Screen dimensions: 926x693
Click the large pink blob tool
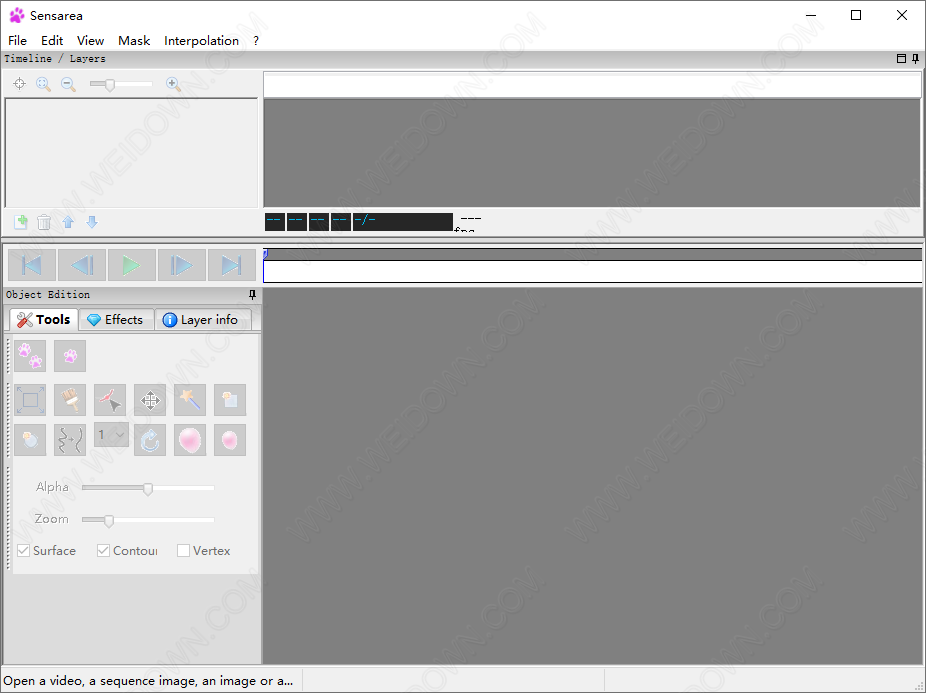(190, 440)
